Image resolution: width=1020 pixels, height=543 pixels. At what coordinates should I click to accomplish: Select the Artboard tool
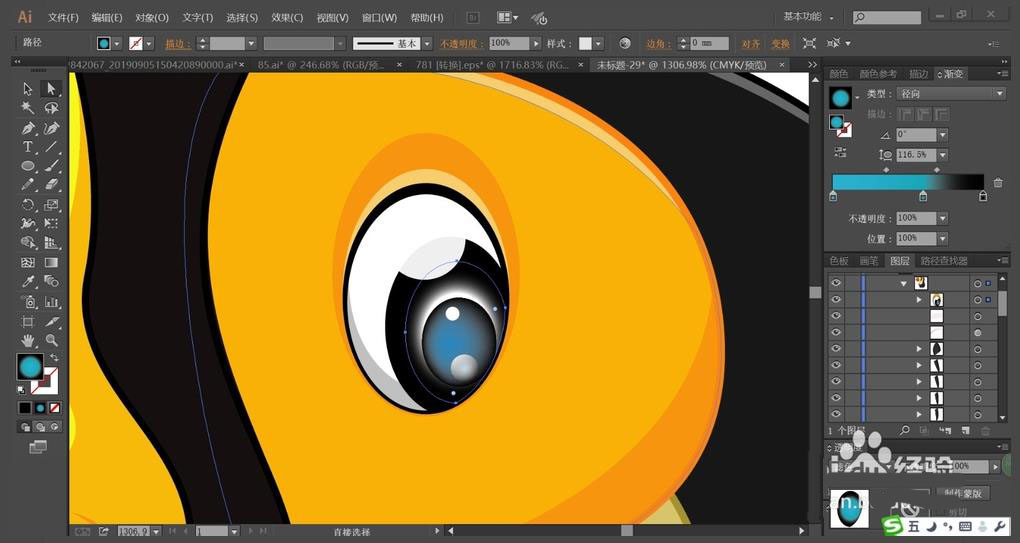[x=28, y=321]
